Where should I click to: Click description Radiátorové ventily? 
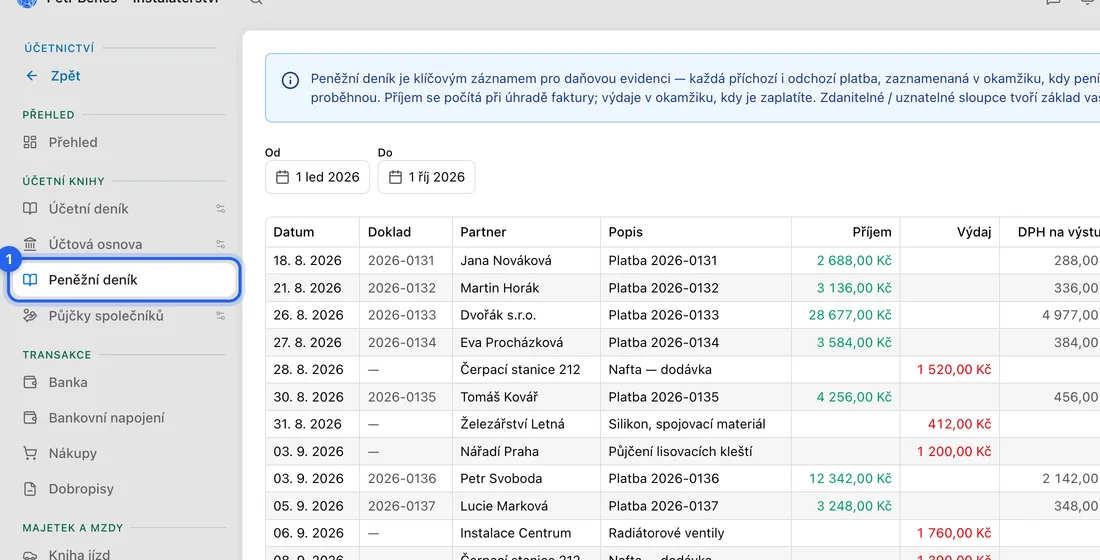coord(666,533)
